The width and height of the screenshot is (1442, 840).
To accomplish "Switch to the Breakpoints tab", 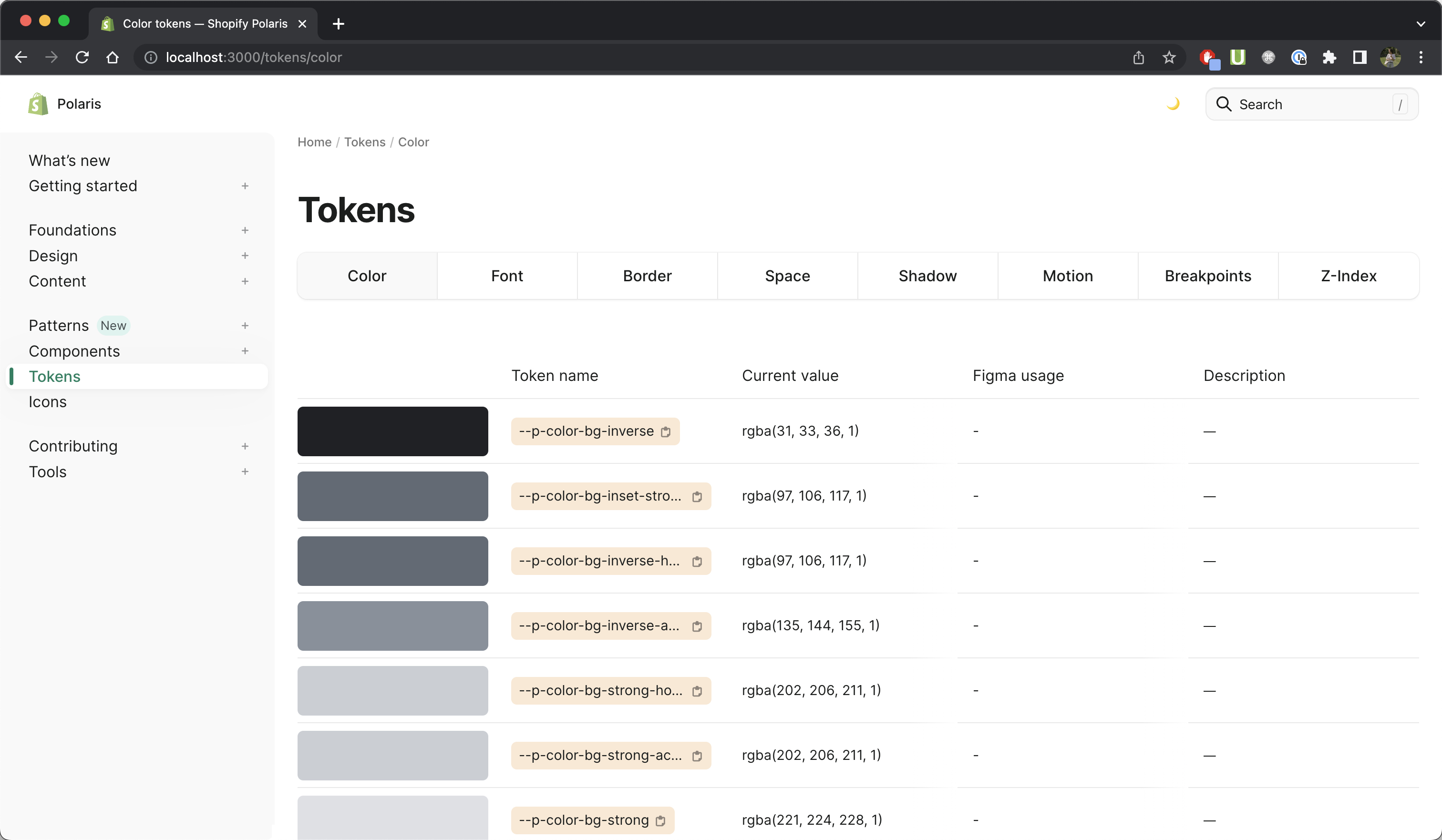I will [1207, 275].
